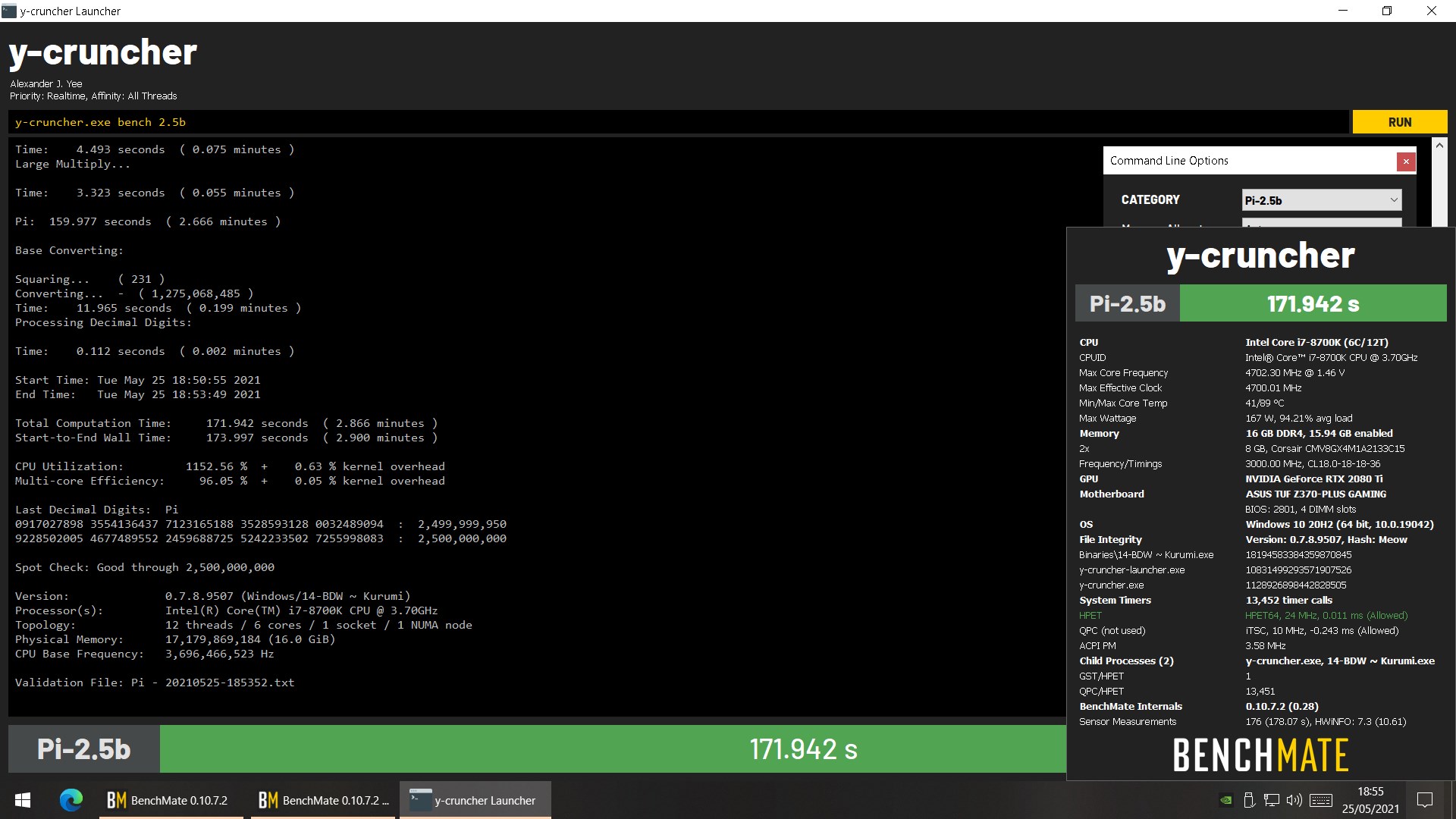Click the ACPI PM 3.58 MHz value
The width and height of the screenshot is (1456, 819).
click(1265, 645)
